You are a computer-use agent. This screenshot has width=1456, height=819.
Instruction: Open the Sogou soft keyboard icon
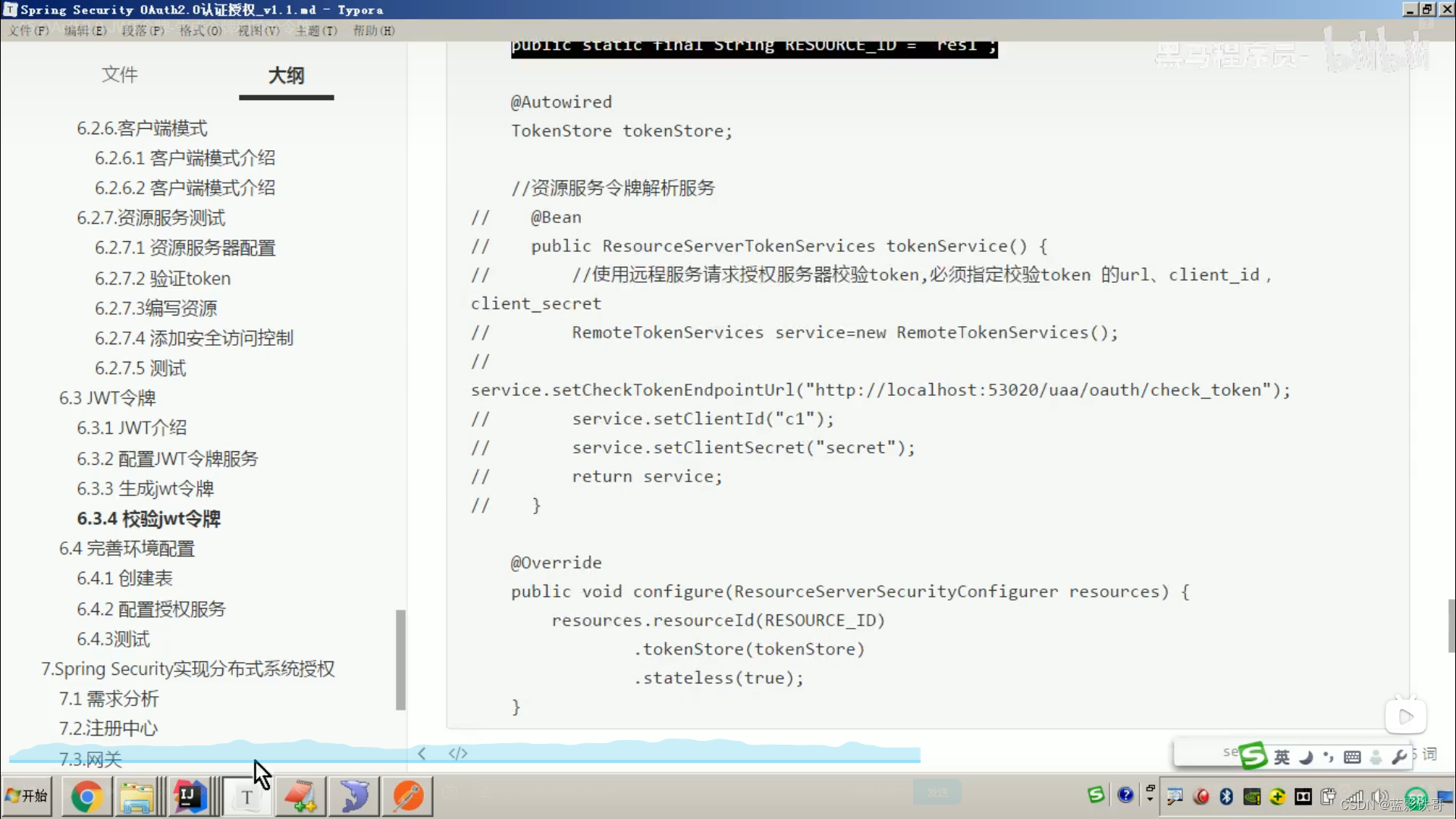click(1352, 757)
